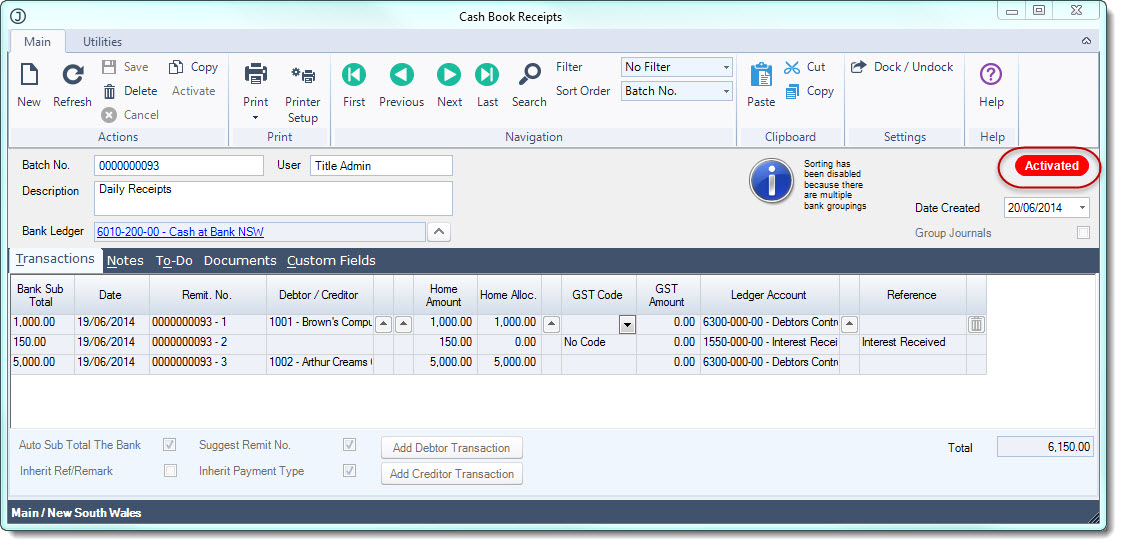The height and width of the screenshot is (546, 1122).
Task: Expand the Bank Ledger lookup arrow
Action: [439, 231]
